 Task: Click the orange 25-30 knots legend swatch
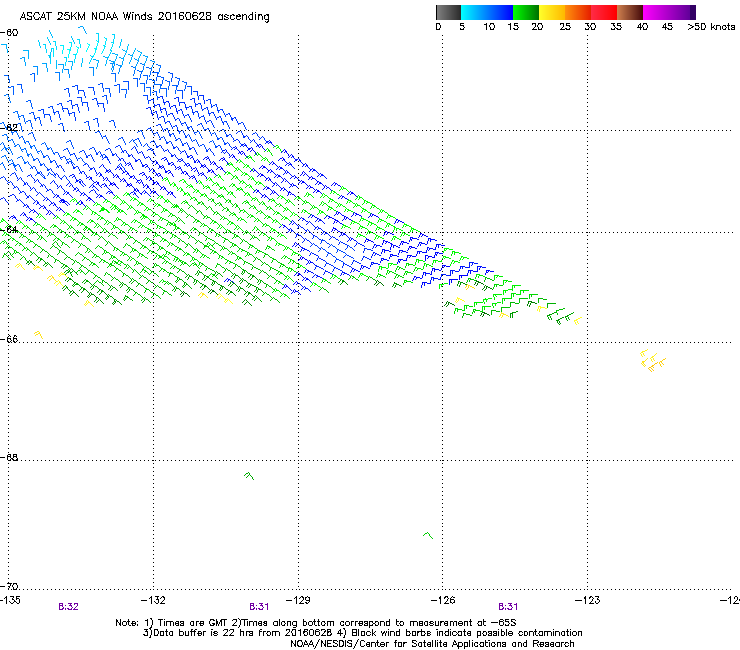[578, 12]
